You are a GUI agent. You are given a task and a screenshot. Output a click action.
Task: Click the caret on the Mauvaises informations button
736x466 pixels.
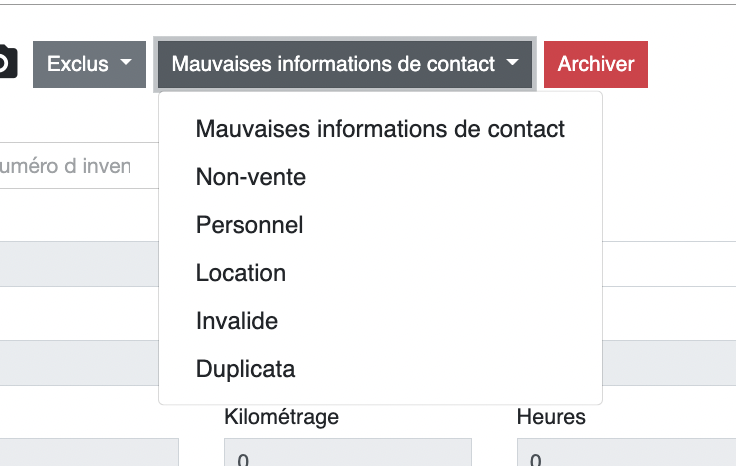pos(513,63)
